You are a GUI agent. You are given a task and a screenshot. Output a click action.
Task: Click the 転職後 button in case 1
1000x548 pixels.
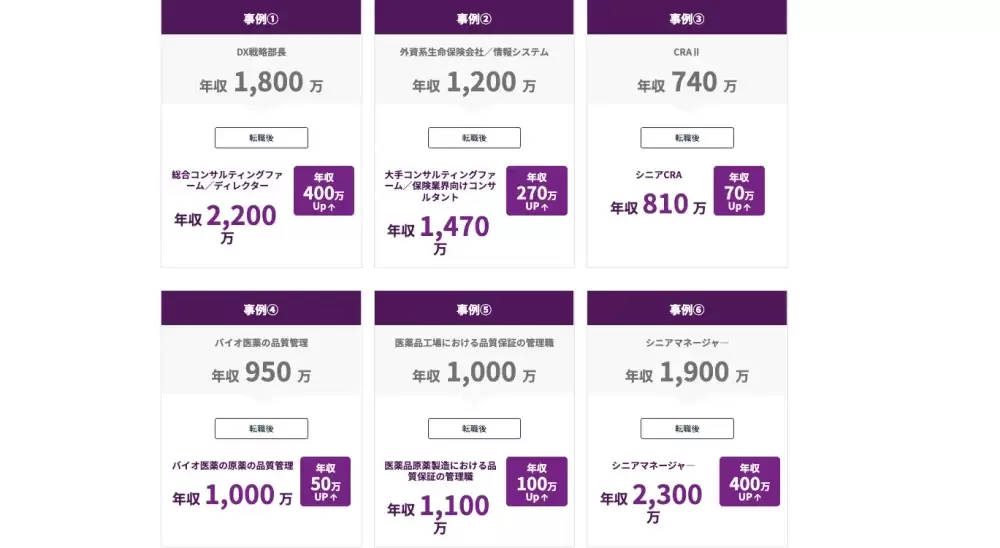click(261, 138)
